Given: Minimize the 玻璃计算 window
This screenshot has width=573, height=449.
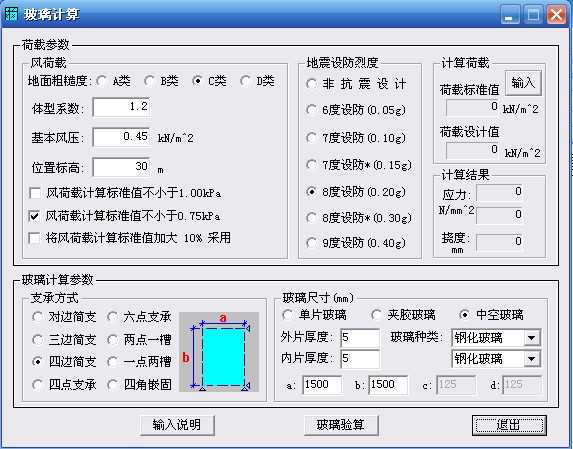Looking at the screenshot, I should click(x=510, y=15).
